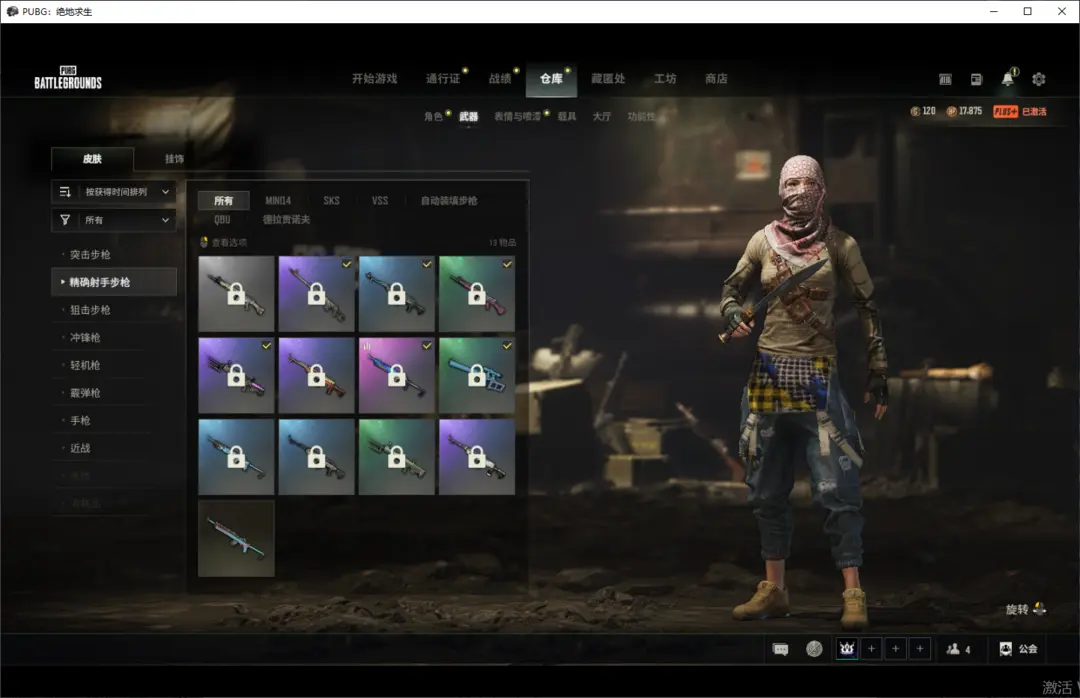Click the 查看选项 view options mouse icon

204,242
